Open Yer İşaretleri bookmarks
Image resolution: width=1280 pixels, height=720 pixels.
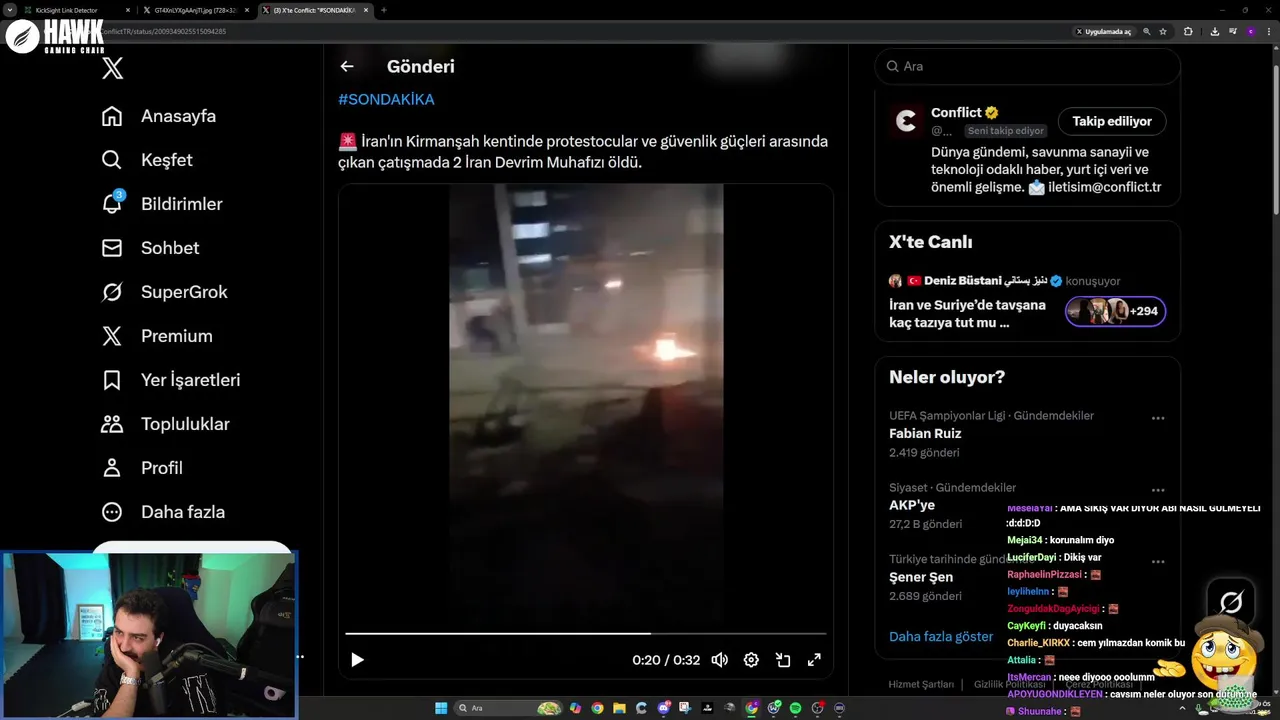171,380
